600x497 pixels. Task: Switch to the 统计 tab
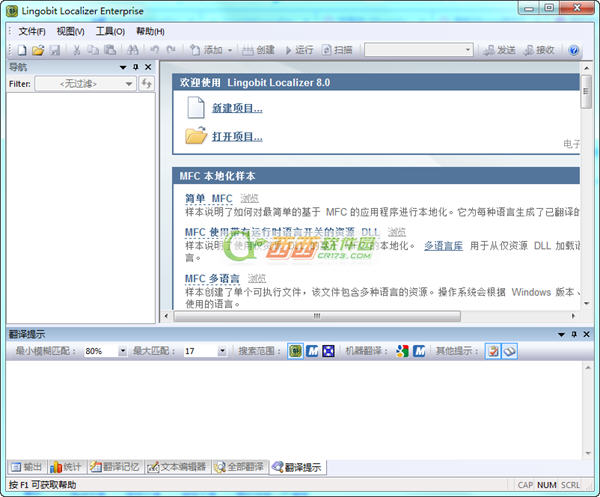(66, 467)
